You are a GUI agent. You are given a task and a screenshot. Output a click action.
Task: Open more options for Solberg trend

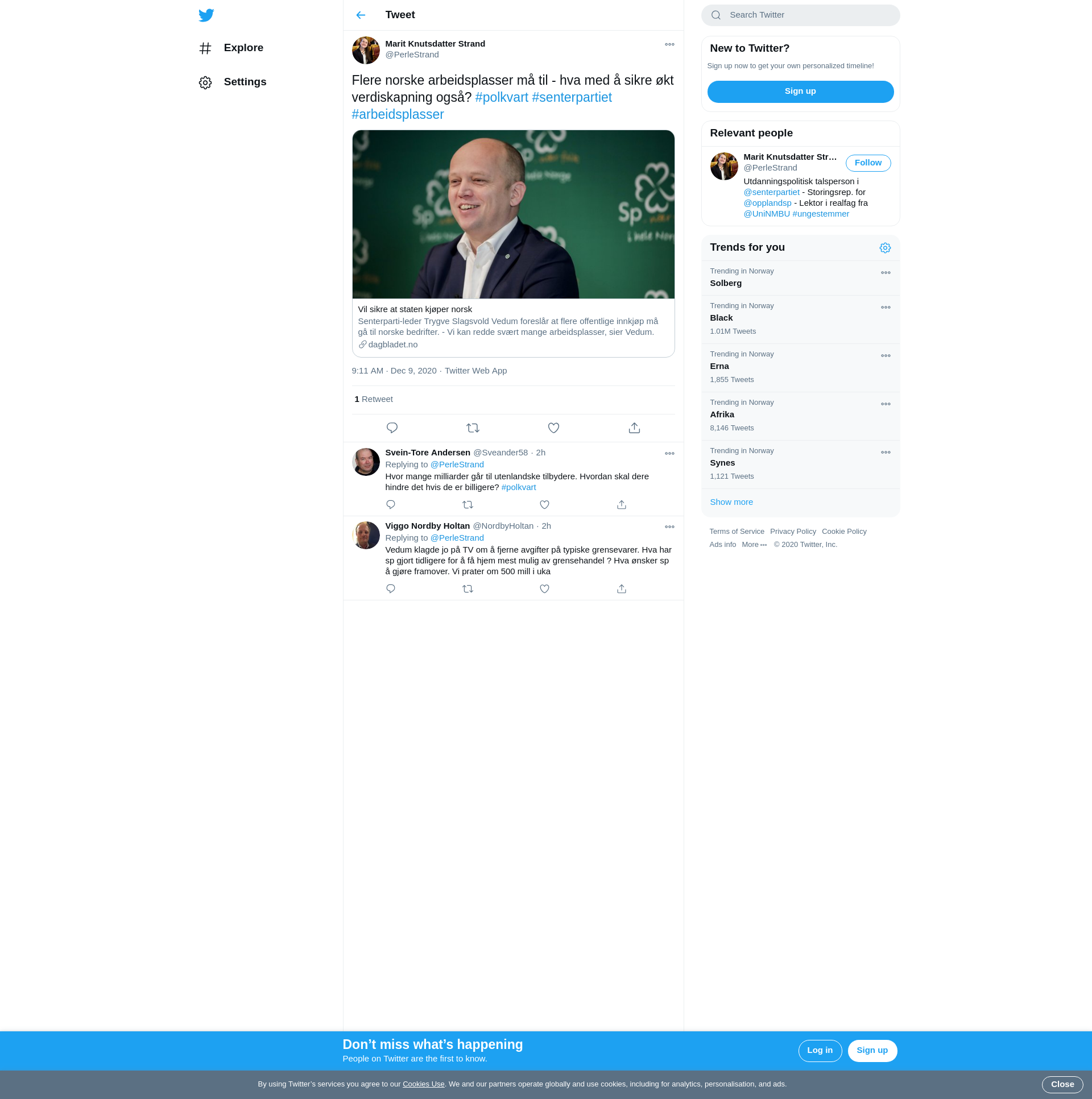pyautogui.click(x=885, y=273)
